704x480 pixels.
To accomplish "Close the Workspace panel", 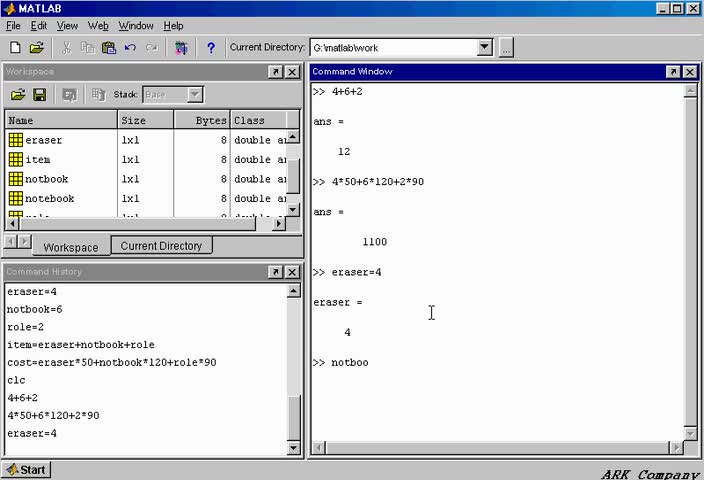I will (292, 72).
